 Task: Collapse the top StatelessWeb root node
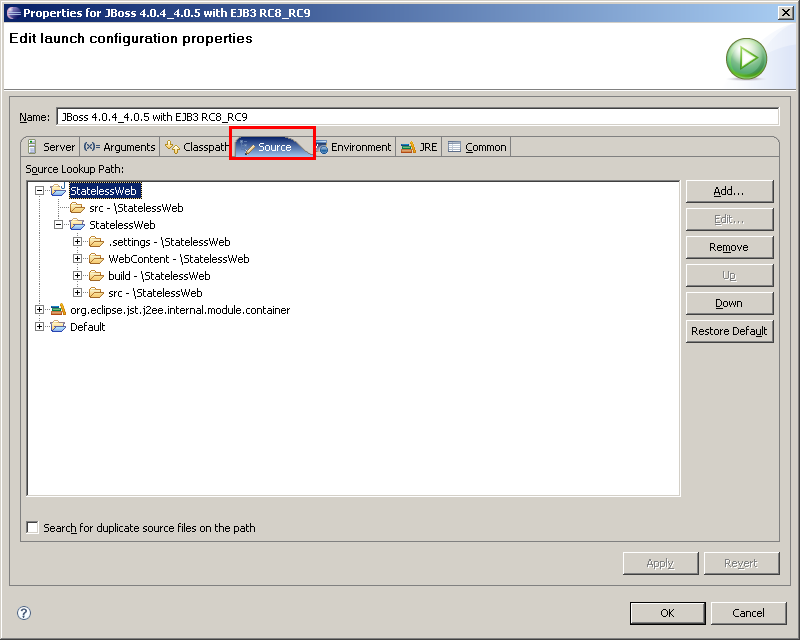pyautogui.click(x=39, y=190)
